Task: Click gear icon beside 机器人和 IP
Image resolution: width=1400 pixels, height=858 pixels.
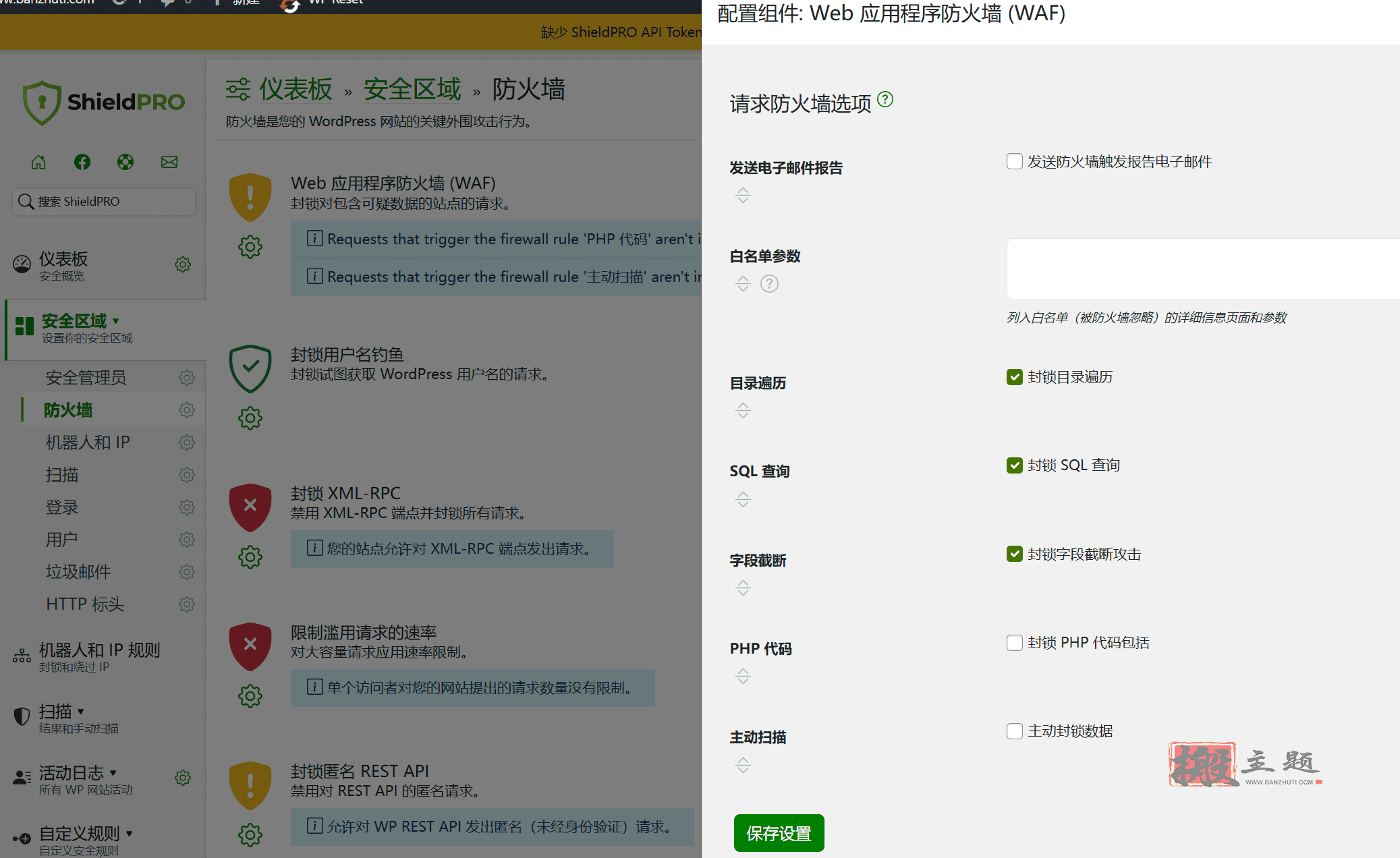Action: [187, 442]
